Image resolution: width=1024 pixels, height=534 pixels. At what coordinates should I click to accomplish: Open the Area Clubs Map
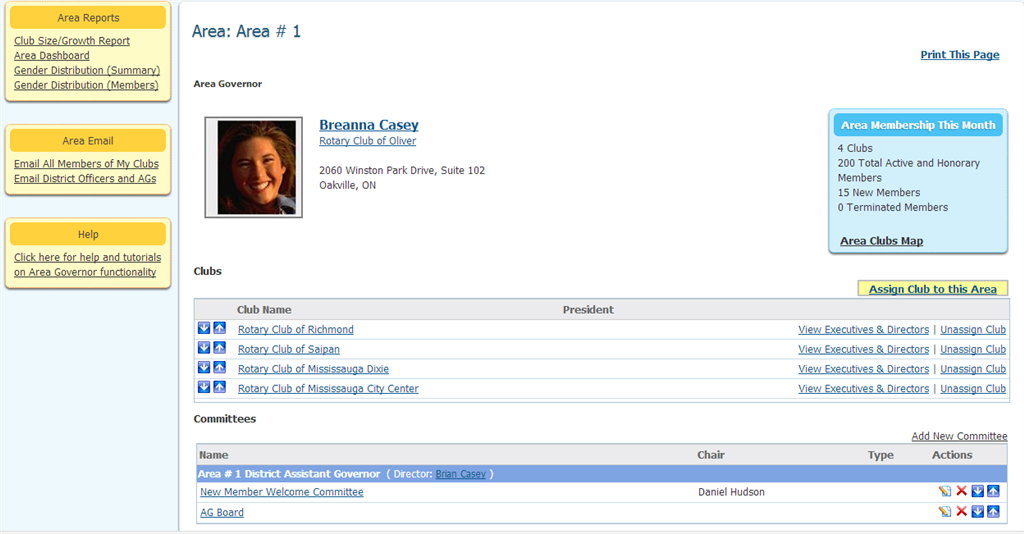[881, 241]
